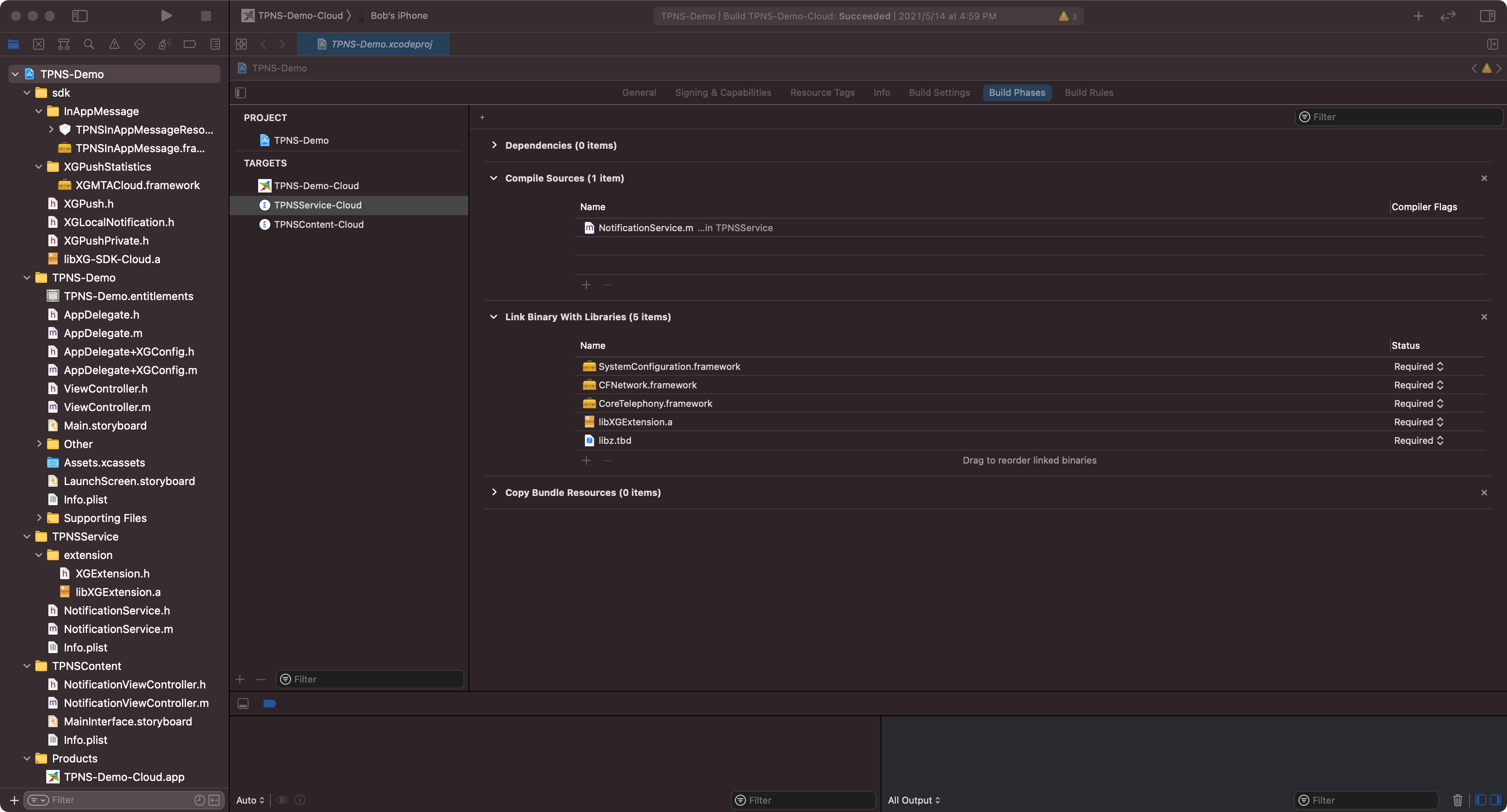Expand the Dependencies build phase
Viewport: 1507px width, 812px height.
click(x=494, y=145)
